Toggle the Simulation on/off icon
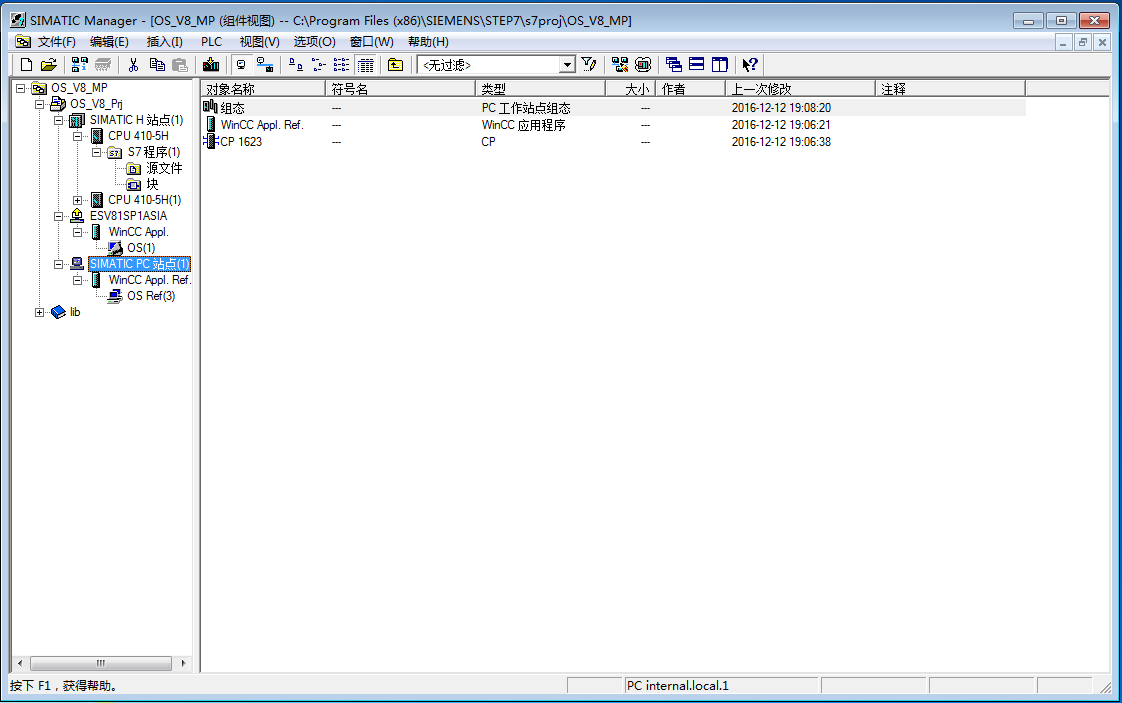The image size is (1122, 703). 643,65
